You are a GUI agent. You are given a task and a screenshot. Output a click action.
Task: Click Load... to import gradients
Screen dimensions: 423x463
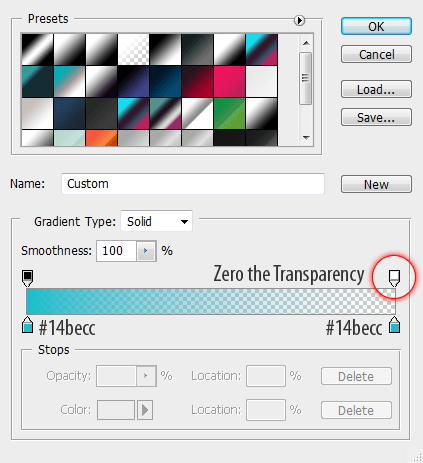tap(376, 89)
